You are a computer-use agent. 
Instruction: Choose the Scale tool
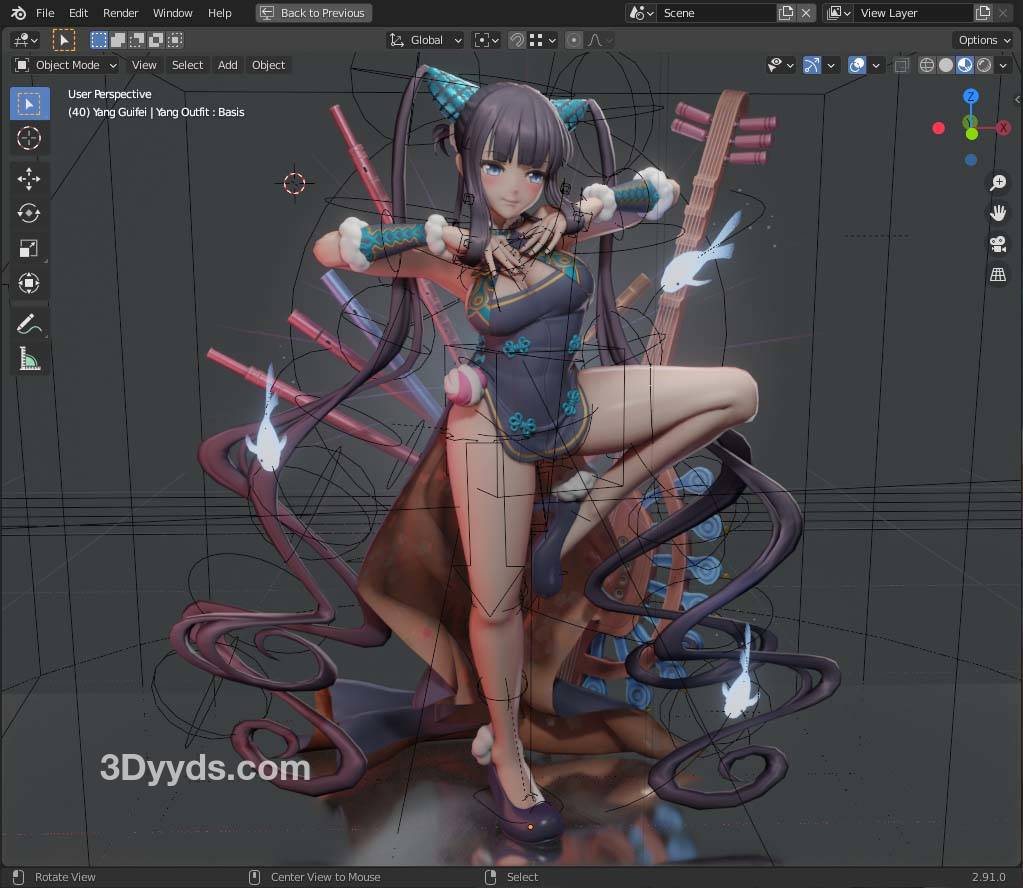pyautogui.click(x=29, y=248)
